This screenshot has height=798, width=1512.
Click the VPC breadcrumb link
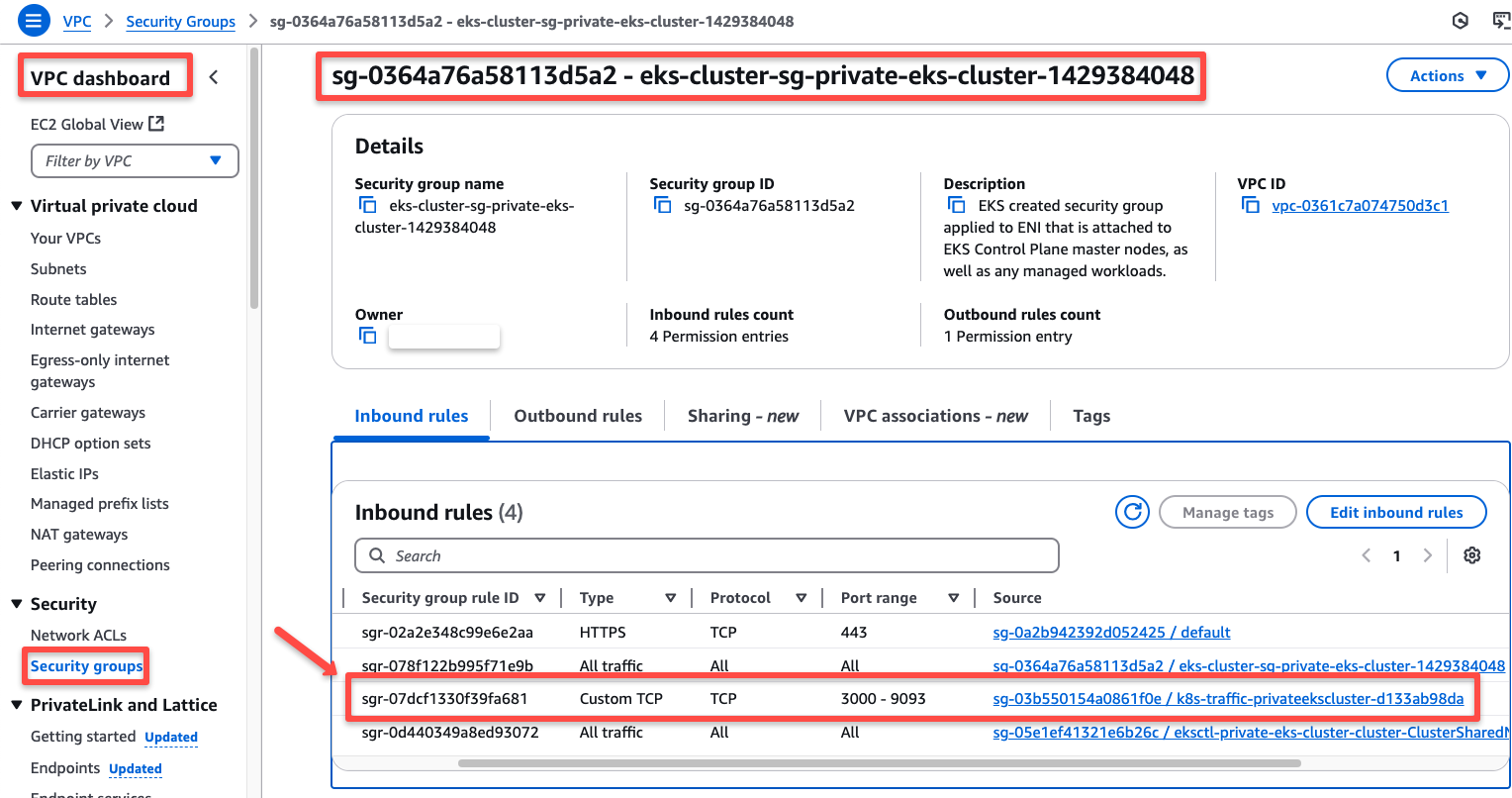click(77, 21)
